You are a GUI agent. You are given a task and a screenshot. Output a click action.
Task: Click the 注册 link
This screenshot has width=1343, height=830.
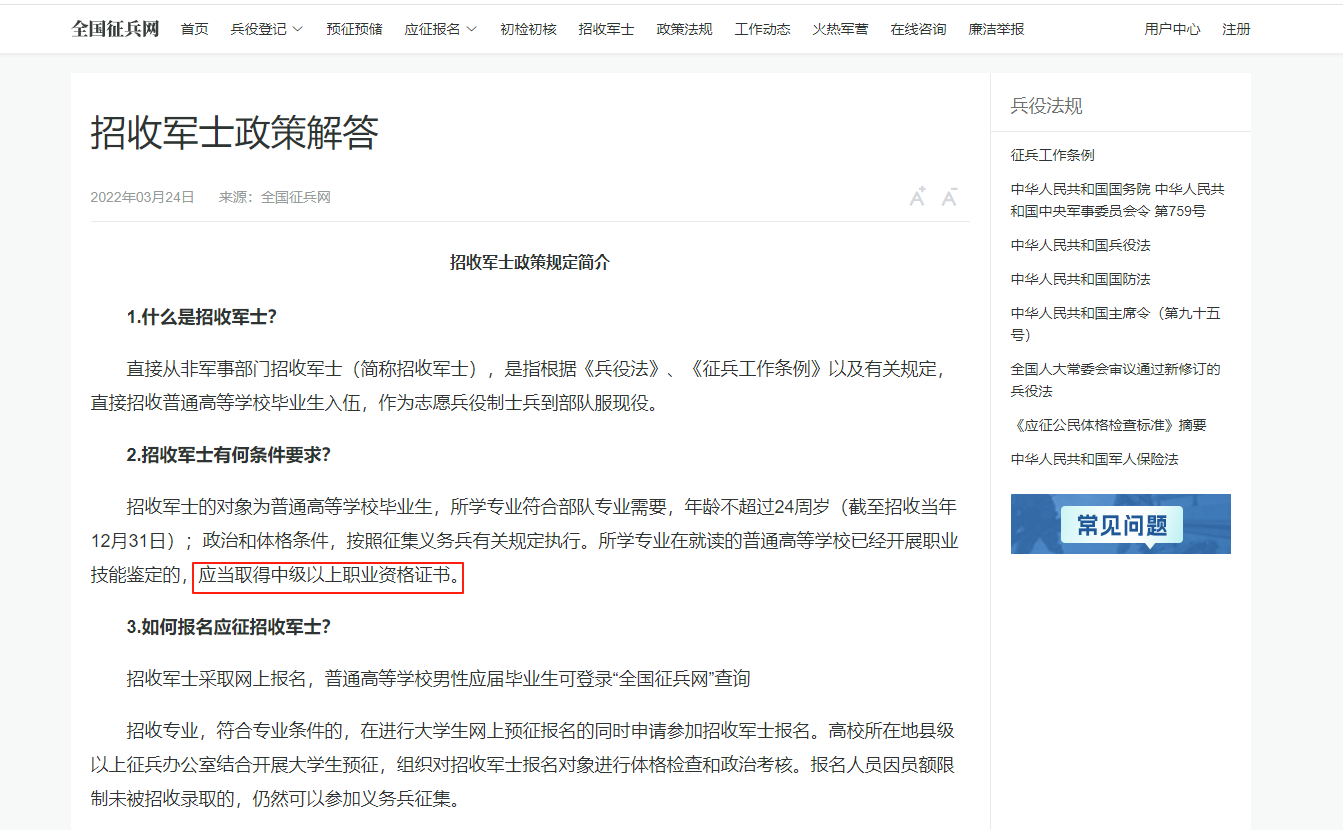click(x=1236, y=29)
